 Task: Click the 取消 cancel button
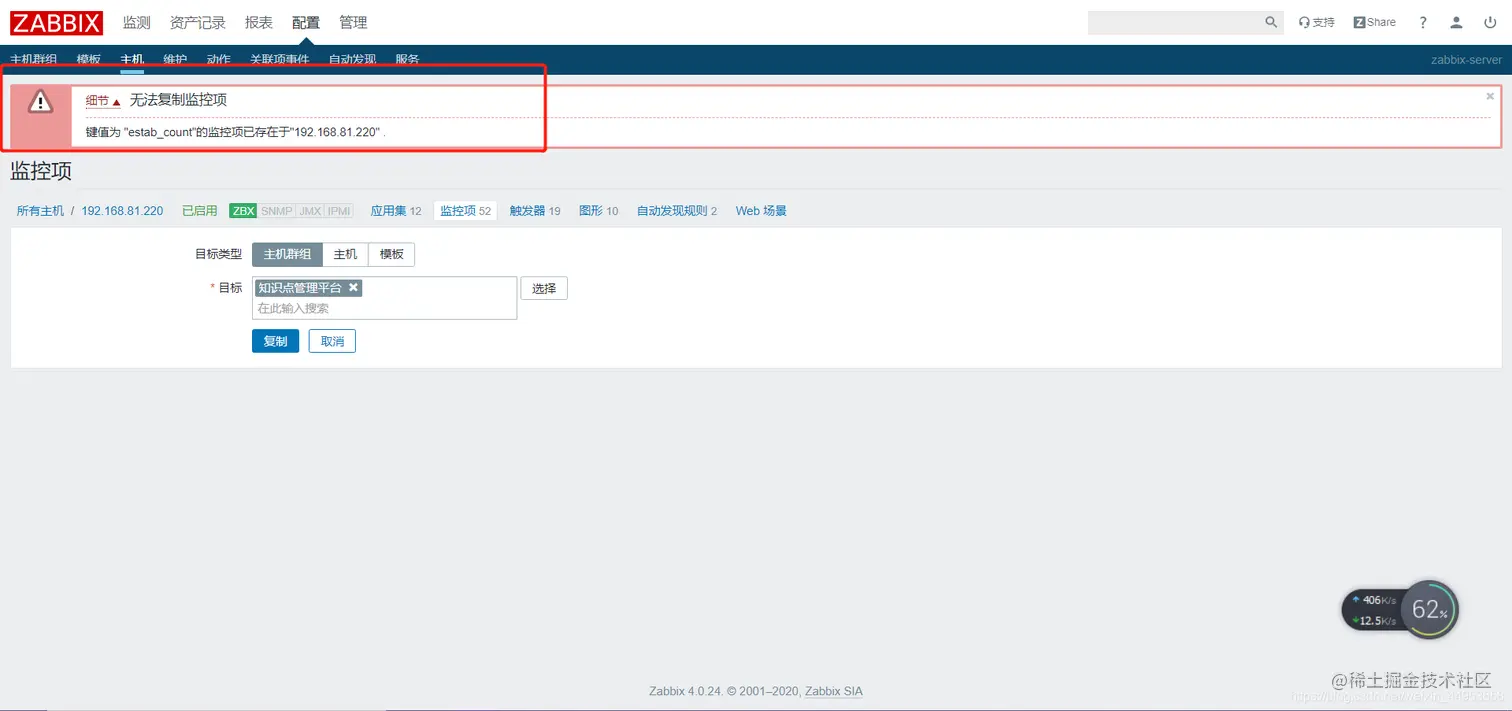332,341
